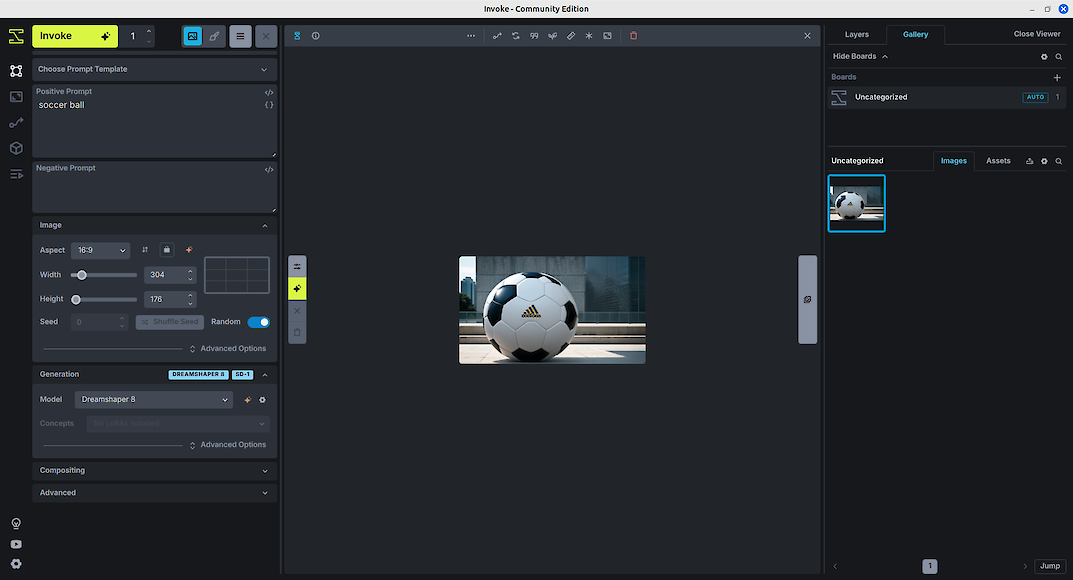Click the Close Viewer button

(1037, 34)
